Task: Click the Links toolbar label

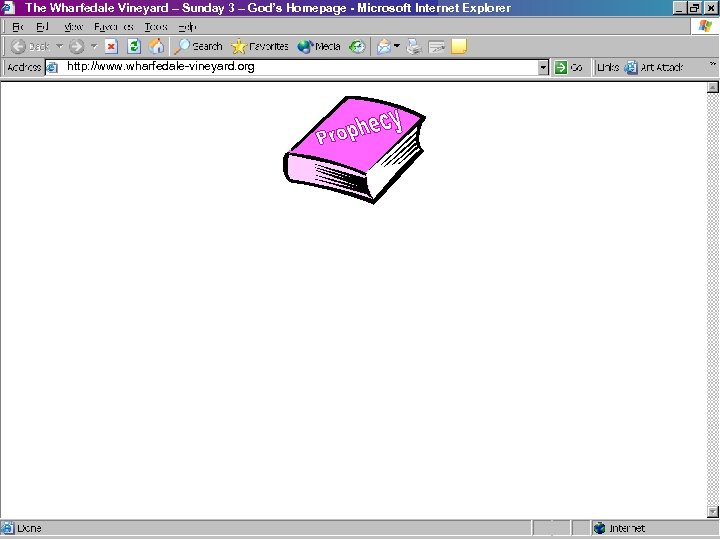Action: pyautogui.click(x=608, y=68)
